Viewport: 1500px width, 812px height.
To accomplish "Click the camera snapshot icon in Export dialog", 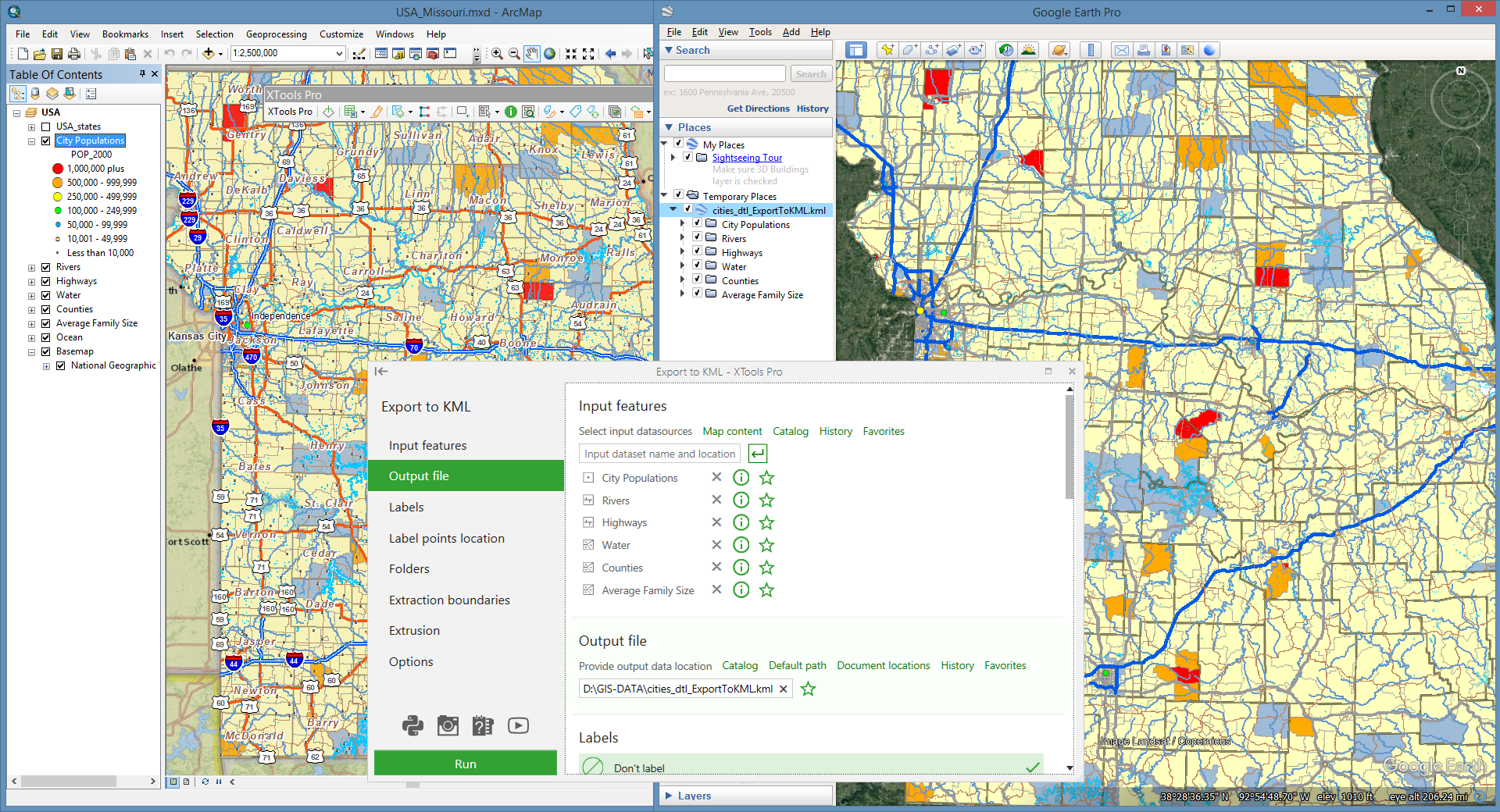I will pos(448,725).
